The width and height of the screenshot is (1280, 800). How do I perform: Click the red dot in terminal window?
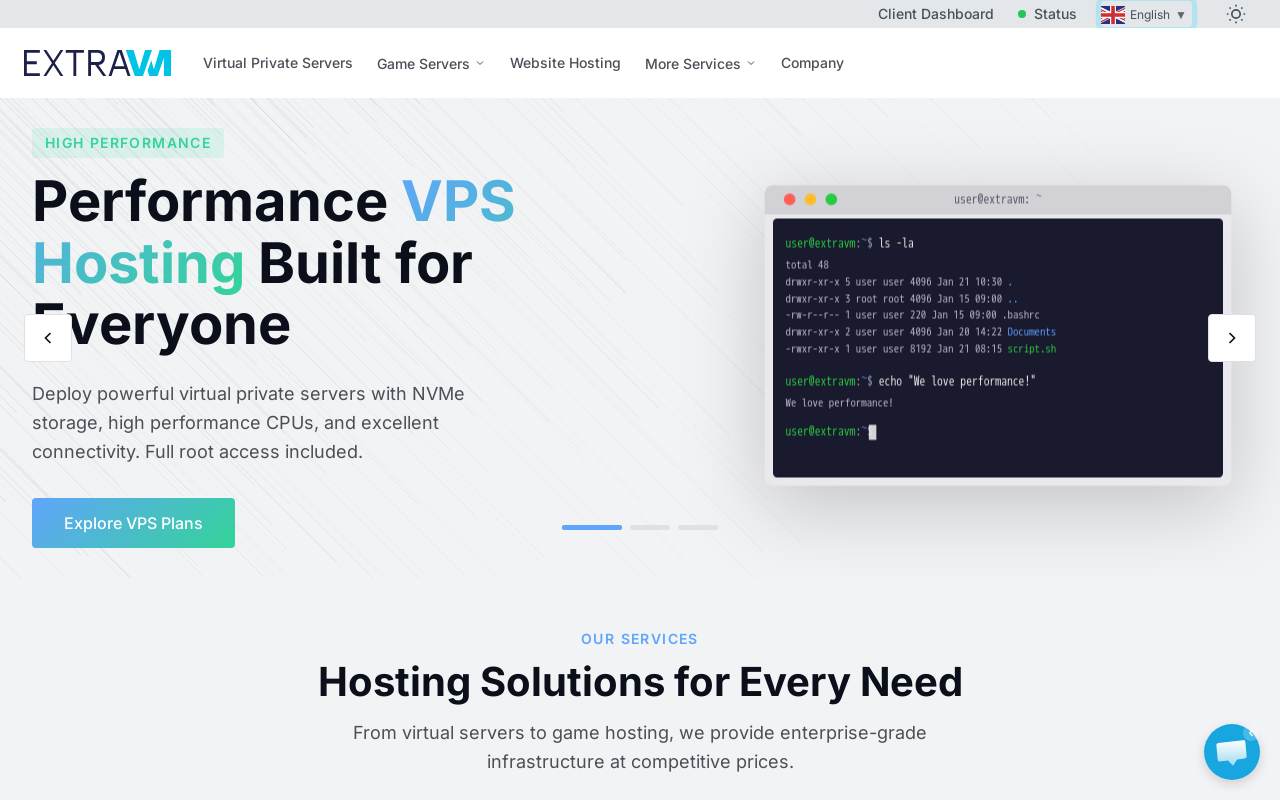click(x=789, y=199)
